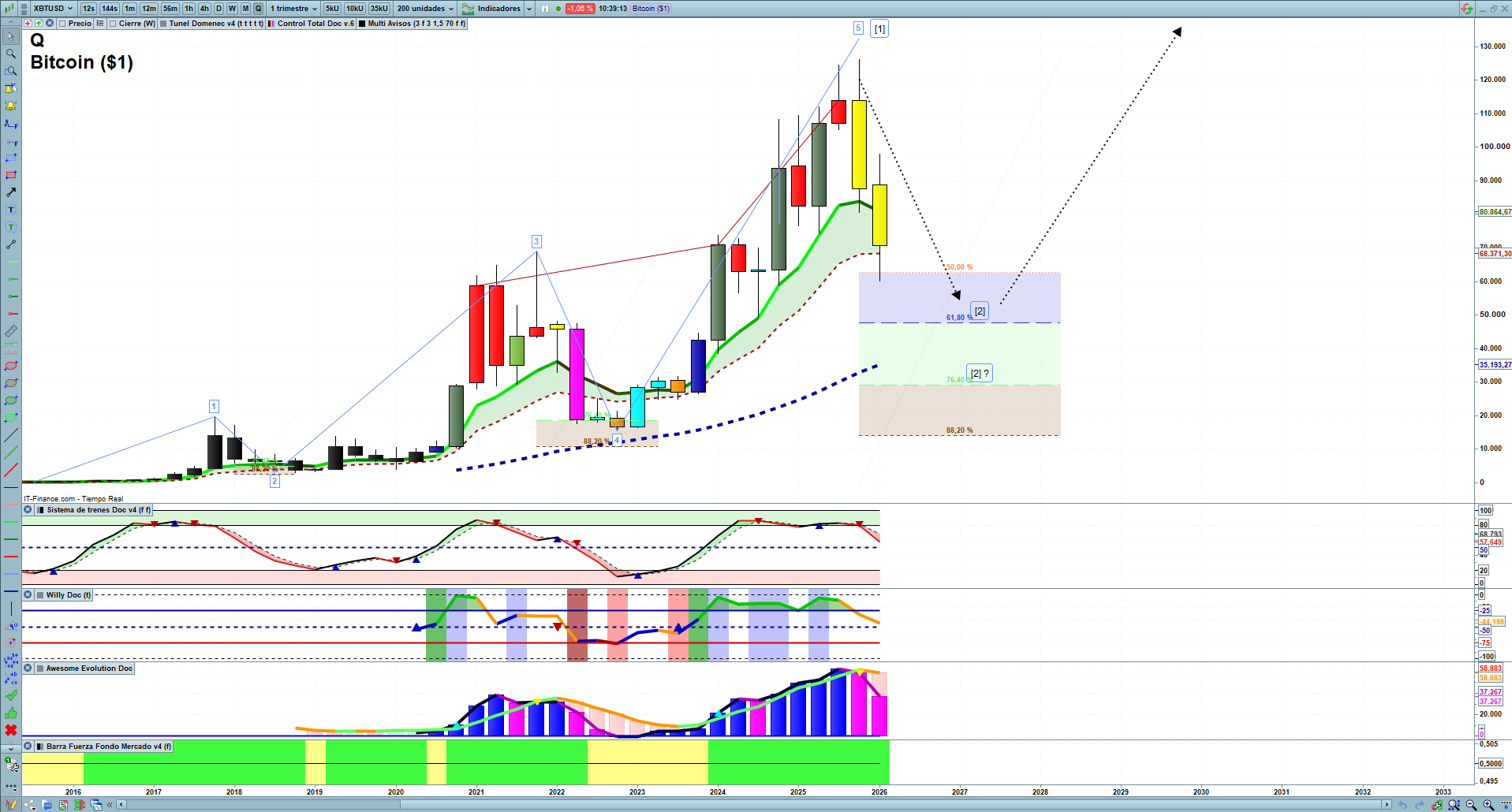
Task: Open the 200 unidades dropdown
Action: [x=425, y=9]
